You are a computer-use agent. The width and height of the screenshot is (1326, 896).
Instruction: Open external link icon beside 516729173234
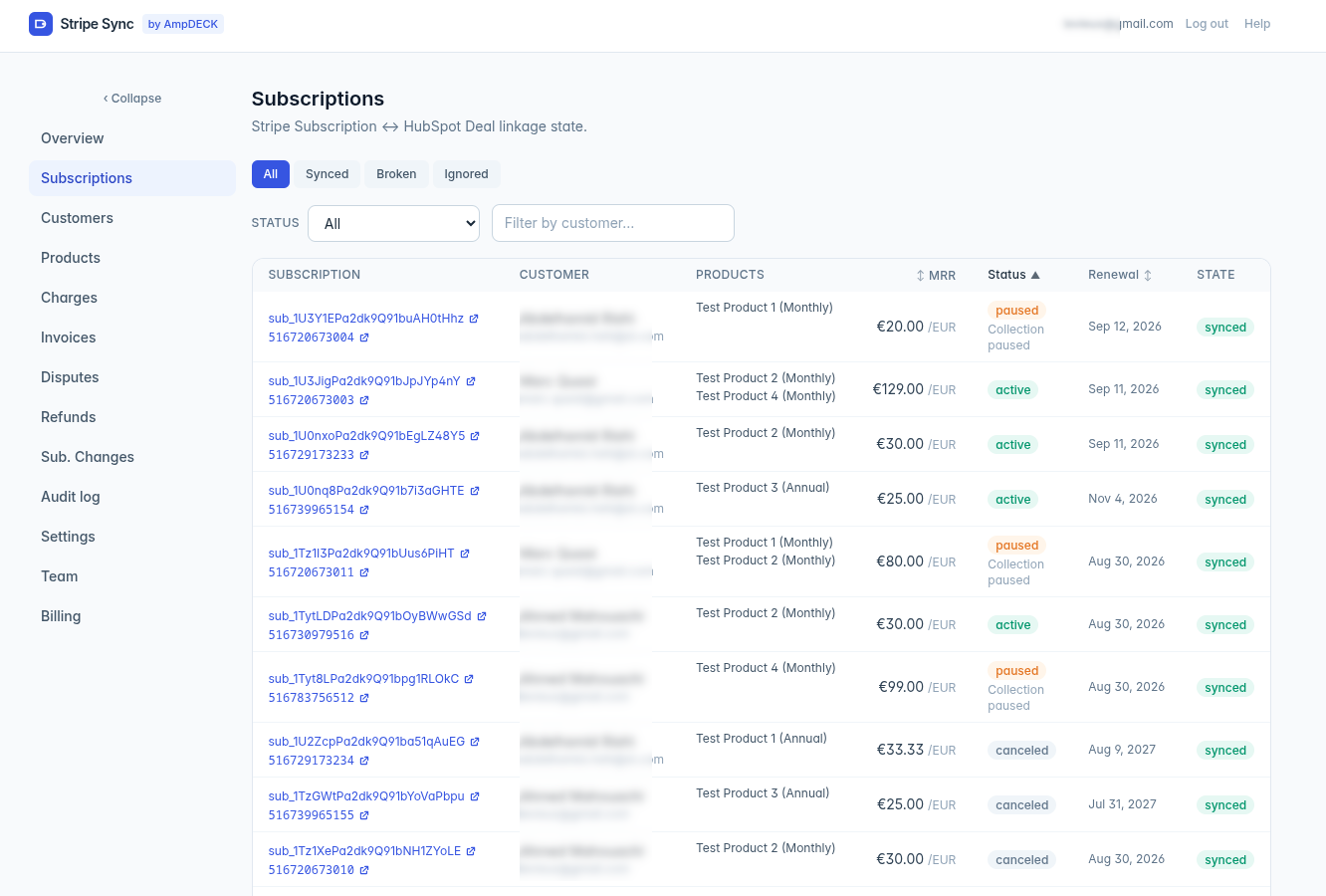tap(364, 761)
